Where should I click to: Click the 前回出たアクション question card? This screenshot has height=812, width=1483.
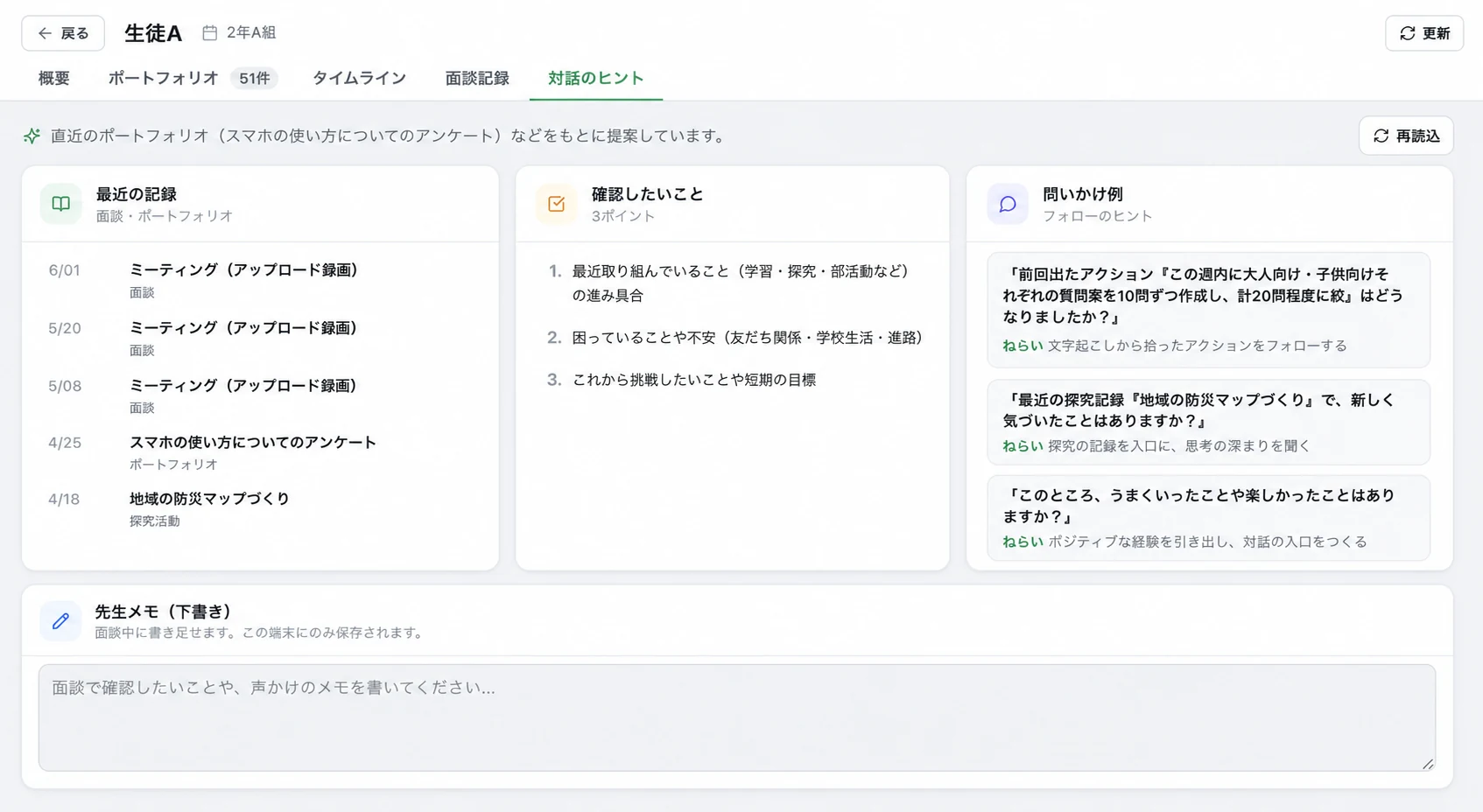1208,310
